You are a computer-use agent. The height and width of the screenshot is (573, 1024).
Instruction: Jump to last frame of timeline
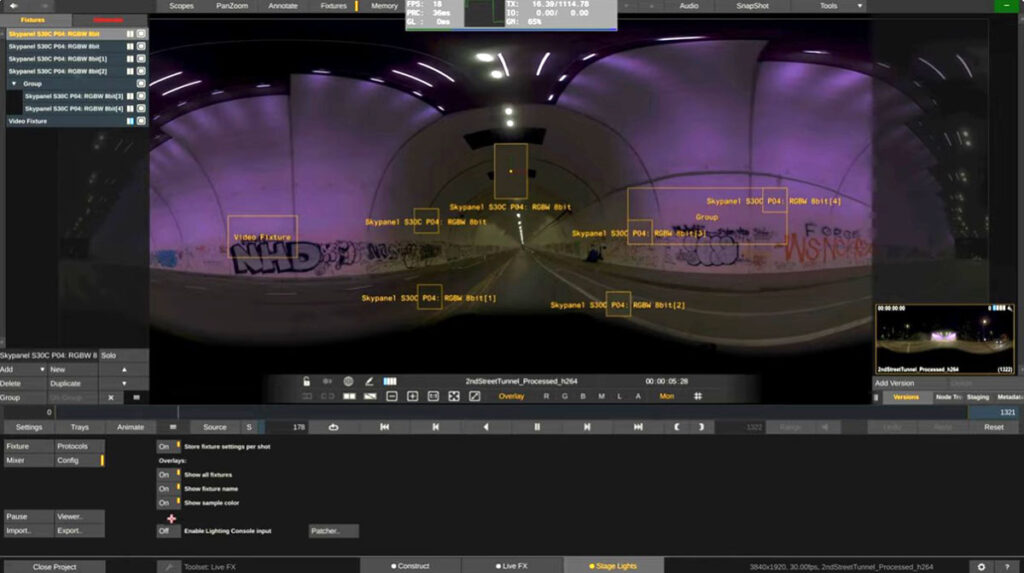pos(638,427)
